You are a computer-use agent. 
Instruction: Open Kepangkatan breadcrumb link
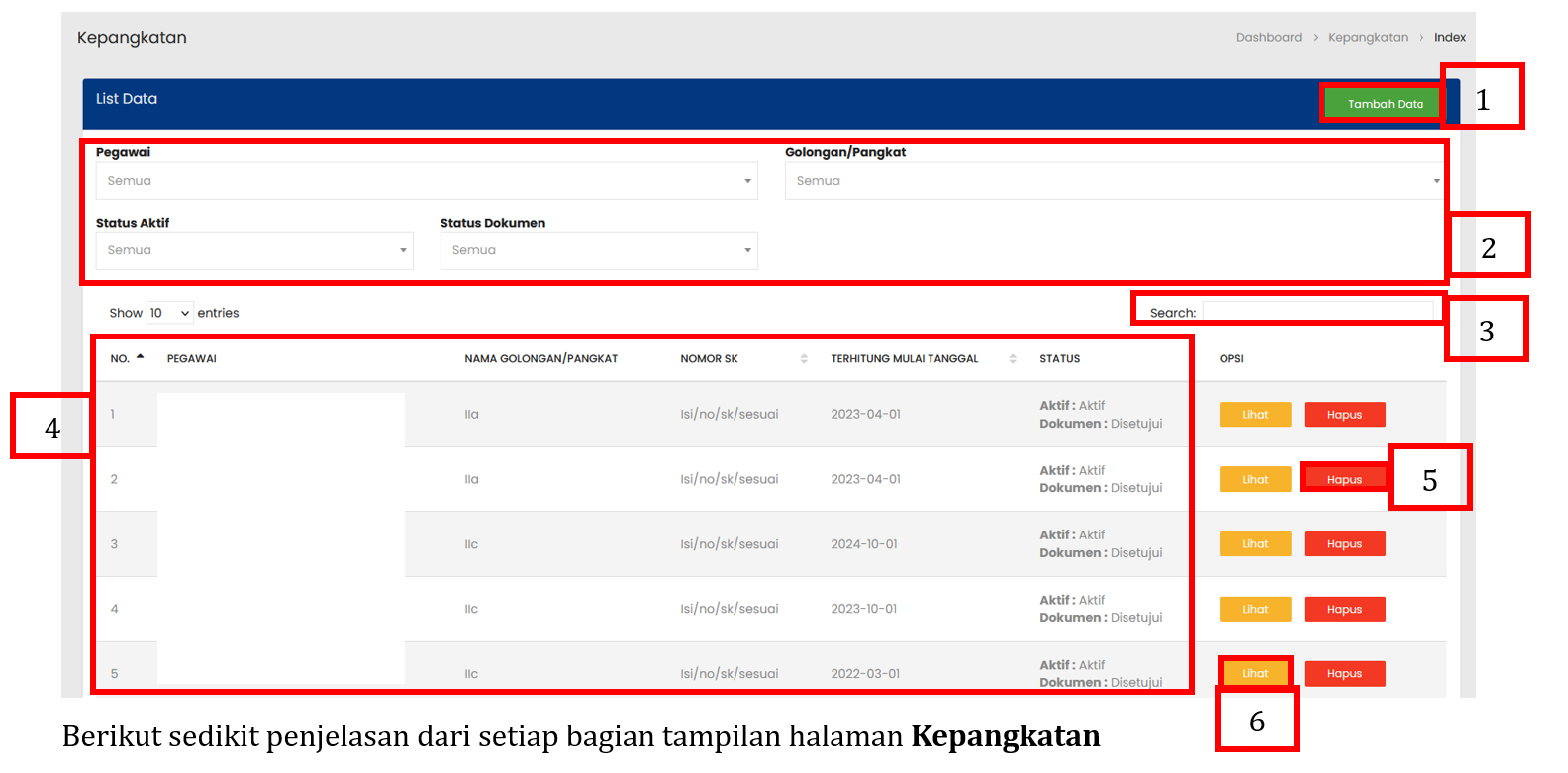[x=1367, y=37]
